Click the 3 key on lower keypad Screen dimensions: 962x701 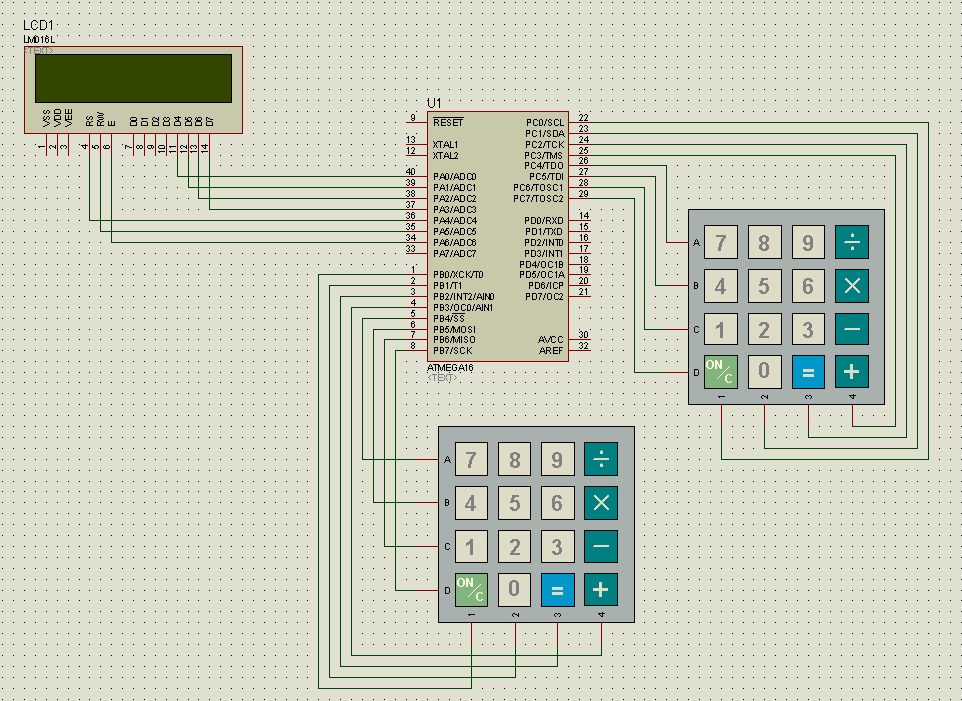click(x=558, y=546)
